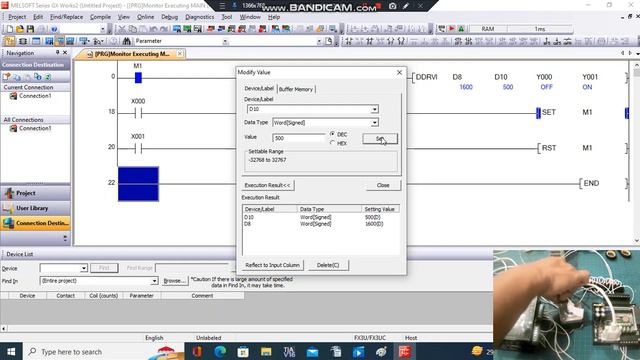Image resolution: width=640 pixels, height=360 pixels.
Task: Click the Value input field showing 500
Action: coord(299,138)
